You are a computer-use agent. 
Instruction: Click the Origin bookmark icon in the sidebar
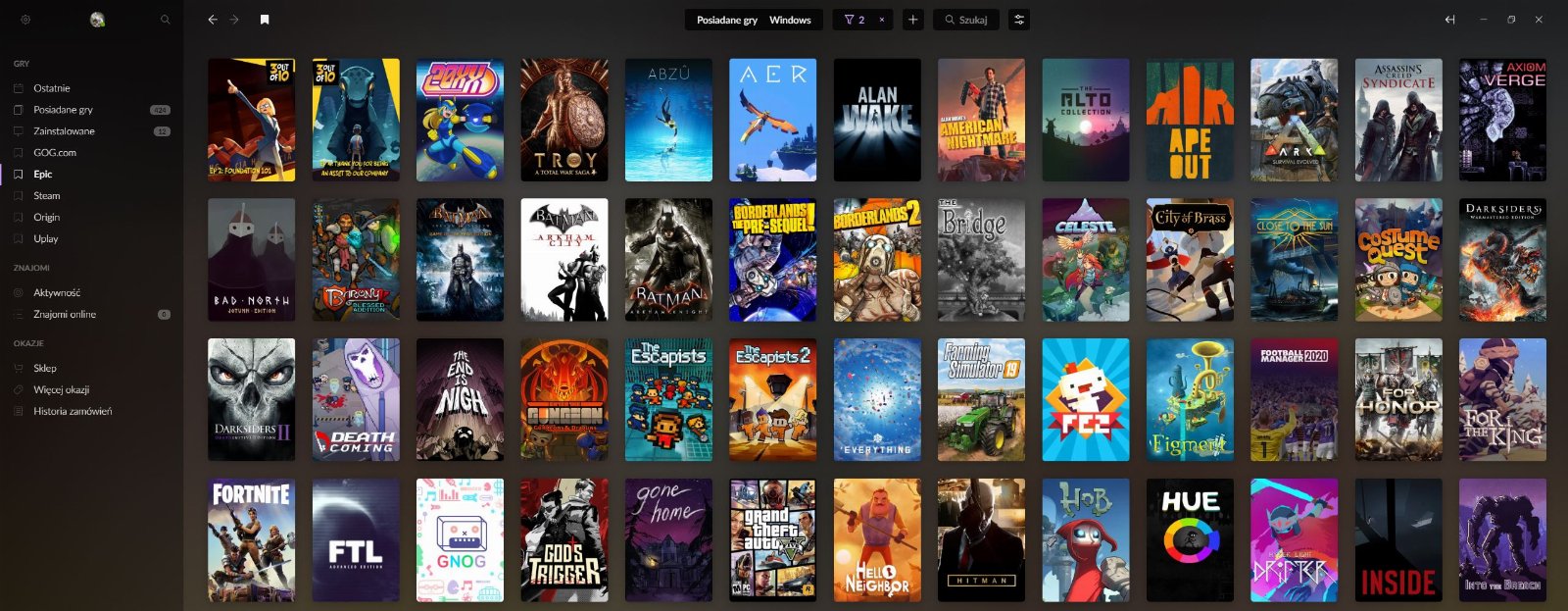click(x=19, y=218)
